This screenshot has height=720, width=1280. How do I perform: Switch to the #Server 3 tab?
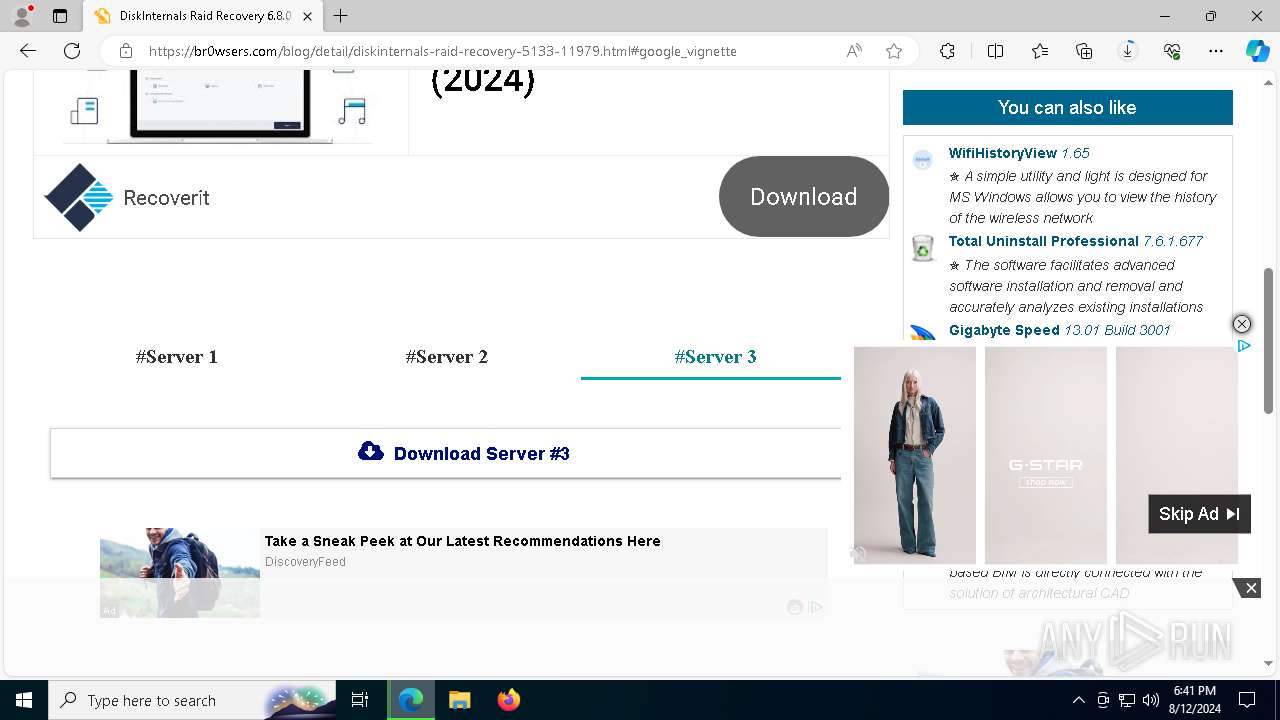coord(715,357)
